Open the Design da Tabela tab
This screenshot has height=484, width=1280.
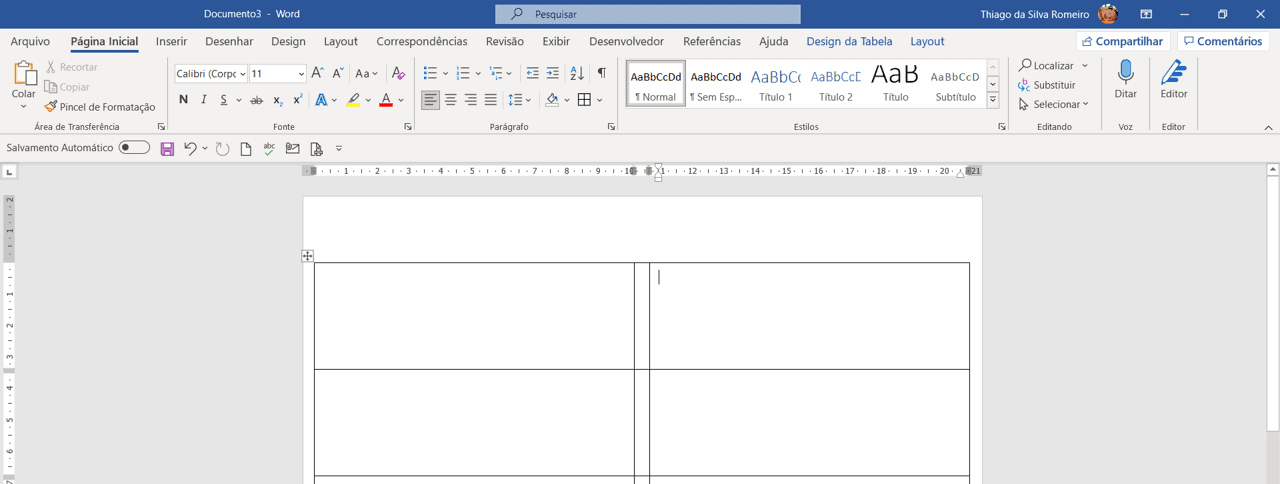[x=849, y=42]
